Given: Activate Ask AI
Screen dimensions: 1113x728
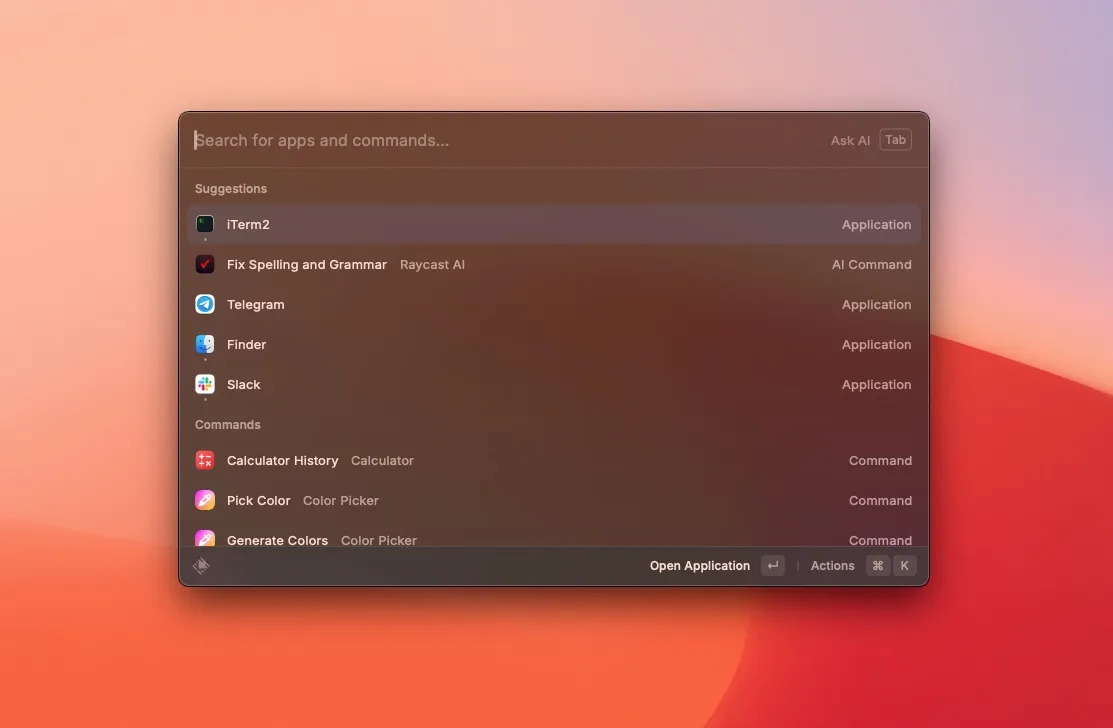Looking at the screenshot, I should (x=849, y=140).
